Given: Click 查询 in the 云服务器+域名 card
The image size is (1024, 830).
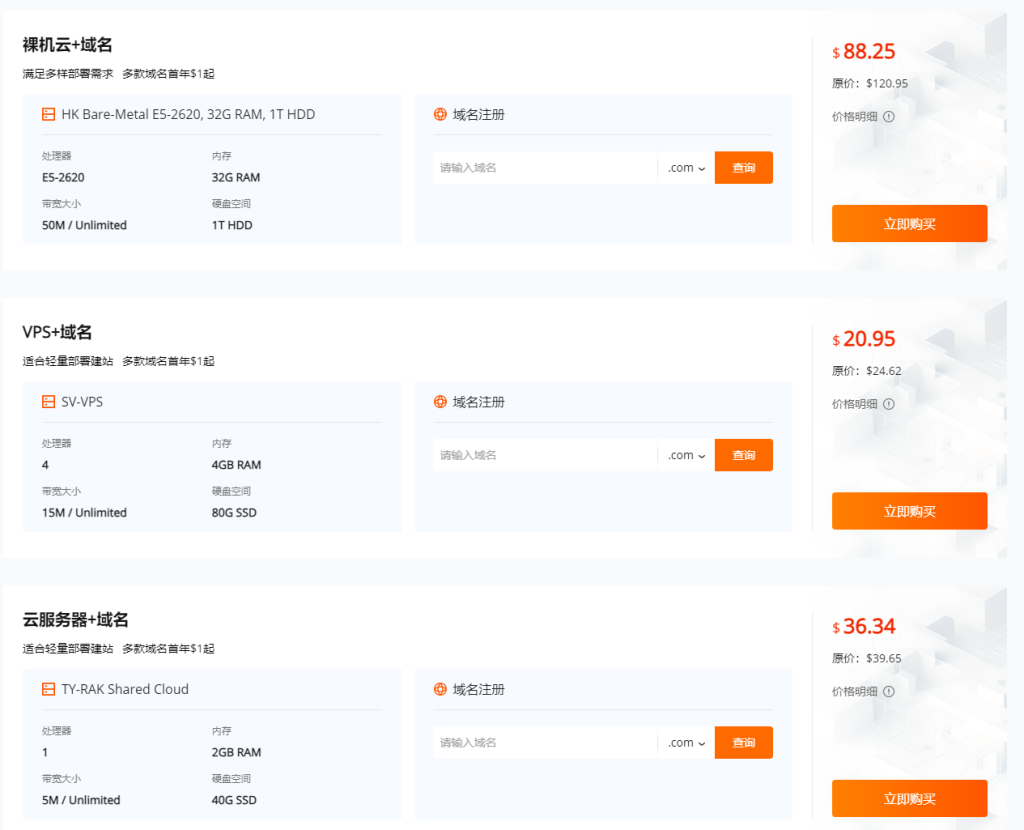Looking at the screenshot, I should [743, 743].
